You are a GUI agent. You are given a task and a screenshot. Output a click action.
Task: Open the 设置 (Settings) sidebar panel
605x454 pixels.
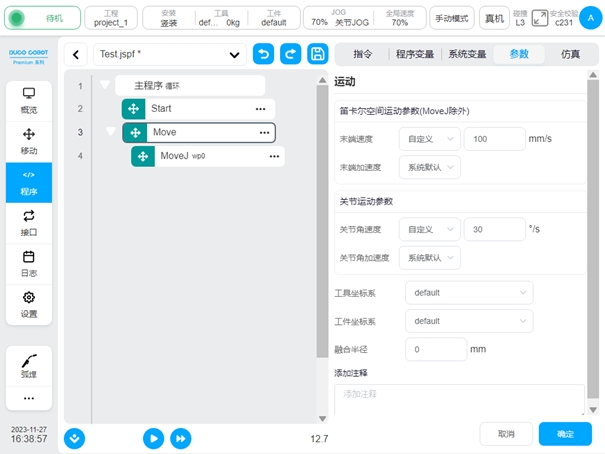click(29, 304)
